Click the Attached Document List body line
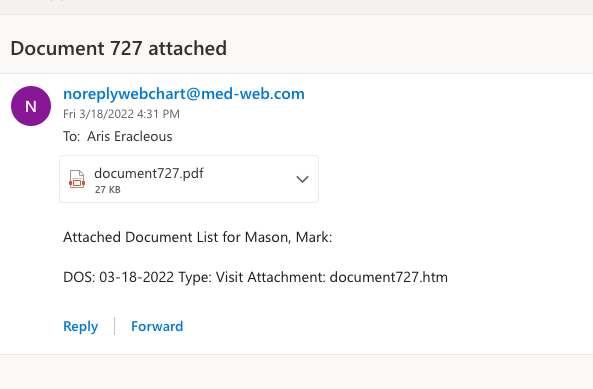593x389 pixels. (x=197, y=237)
